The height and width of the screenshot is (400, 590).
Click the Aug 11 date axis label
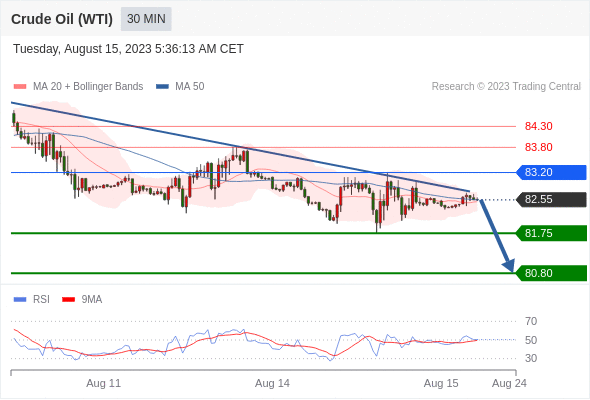point(103,383)
